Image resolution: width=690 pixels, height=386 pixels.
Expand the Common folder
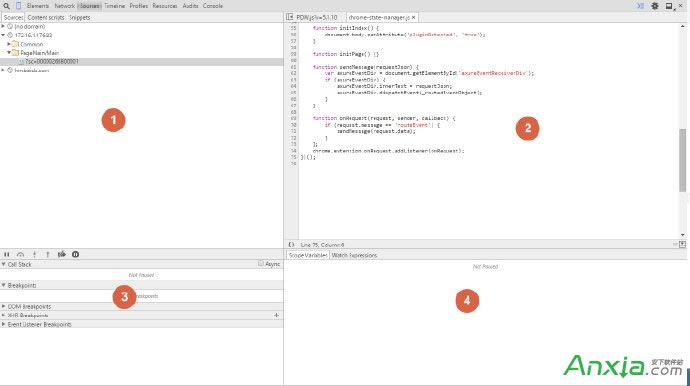pyautogui.click(x=9, y=44)
